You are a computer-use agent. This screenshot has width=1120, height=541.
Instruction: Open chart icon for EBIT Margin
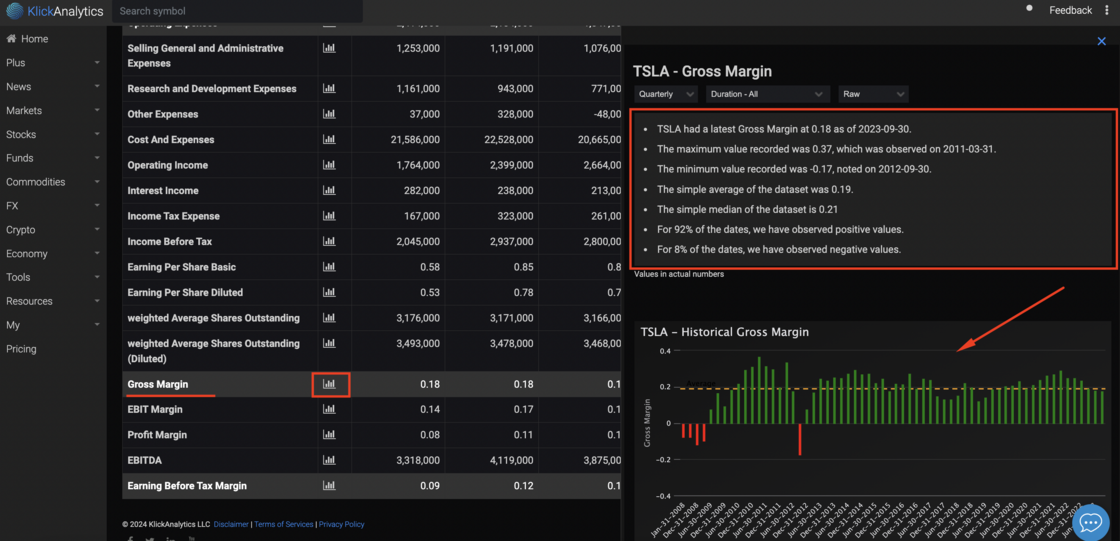329,410
